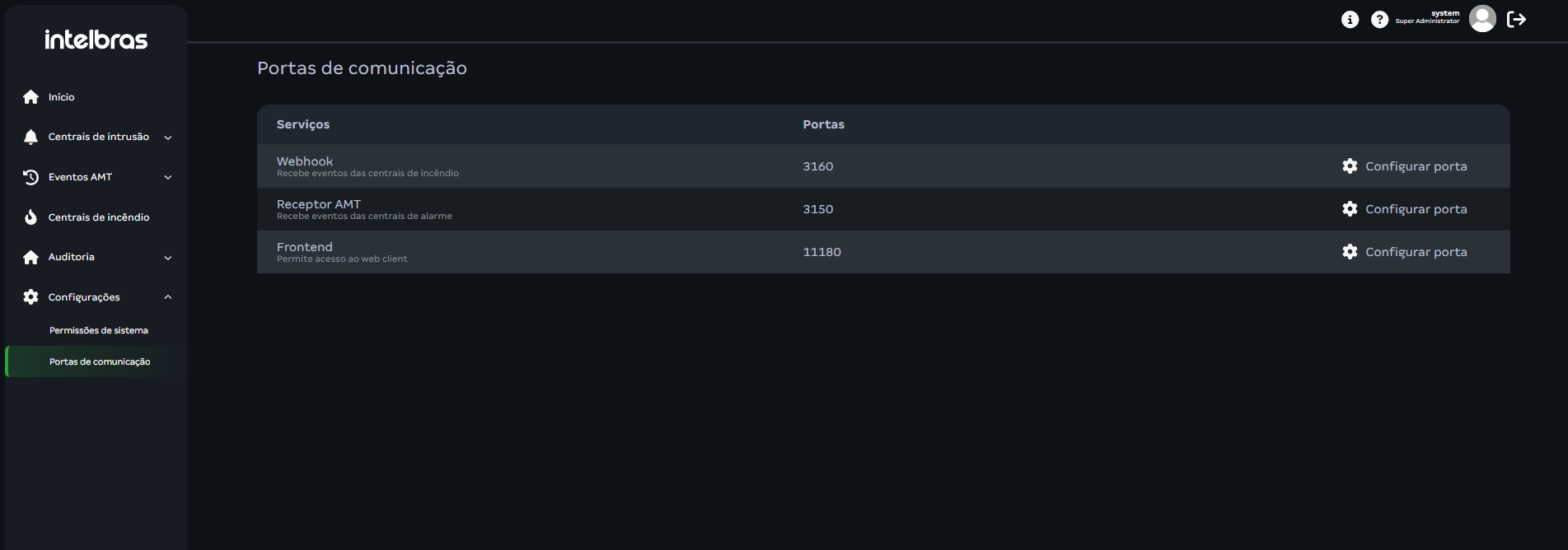Click the Frontend row gear icon
Image resolution: width=1568 pixels, height=550 pixels.
(1350, 252)
